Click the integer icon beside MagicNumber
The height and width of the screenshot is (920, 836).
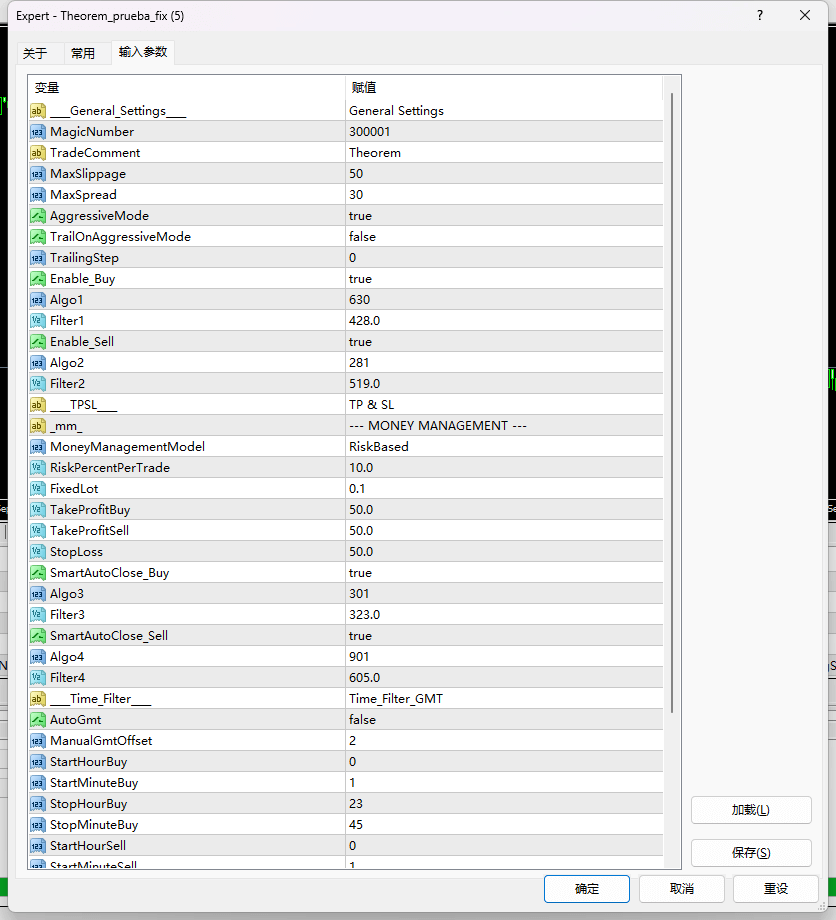[x=38, y=132]
